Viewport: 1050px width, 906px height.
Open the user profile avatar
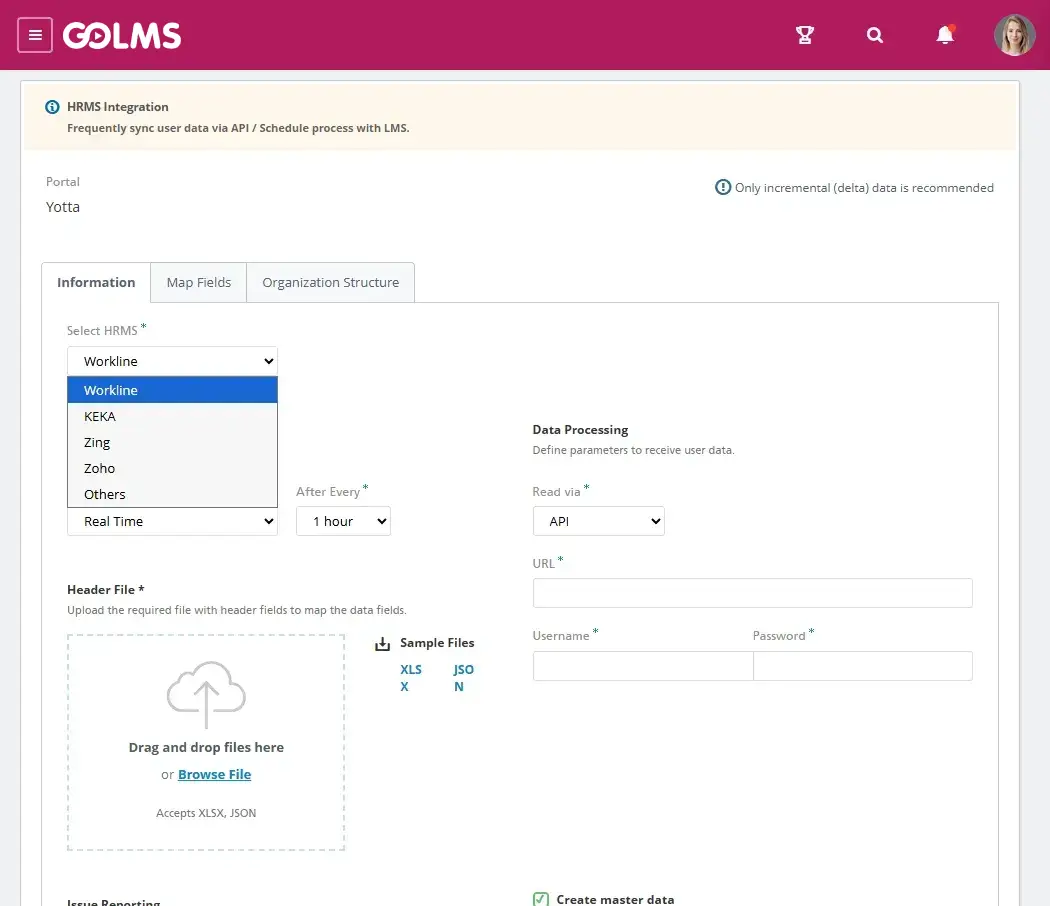(x=1015, y=35)
